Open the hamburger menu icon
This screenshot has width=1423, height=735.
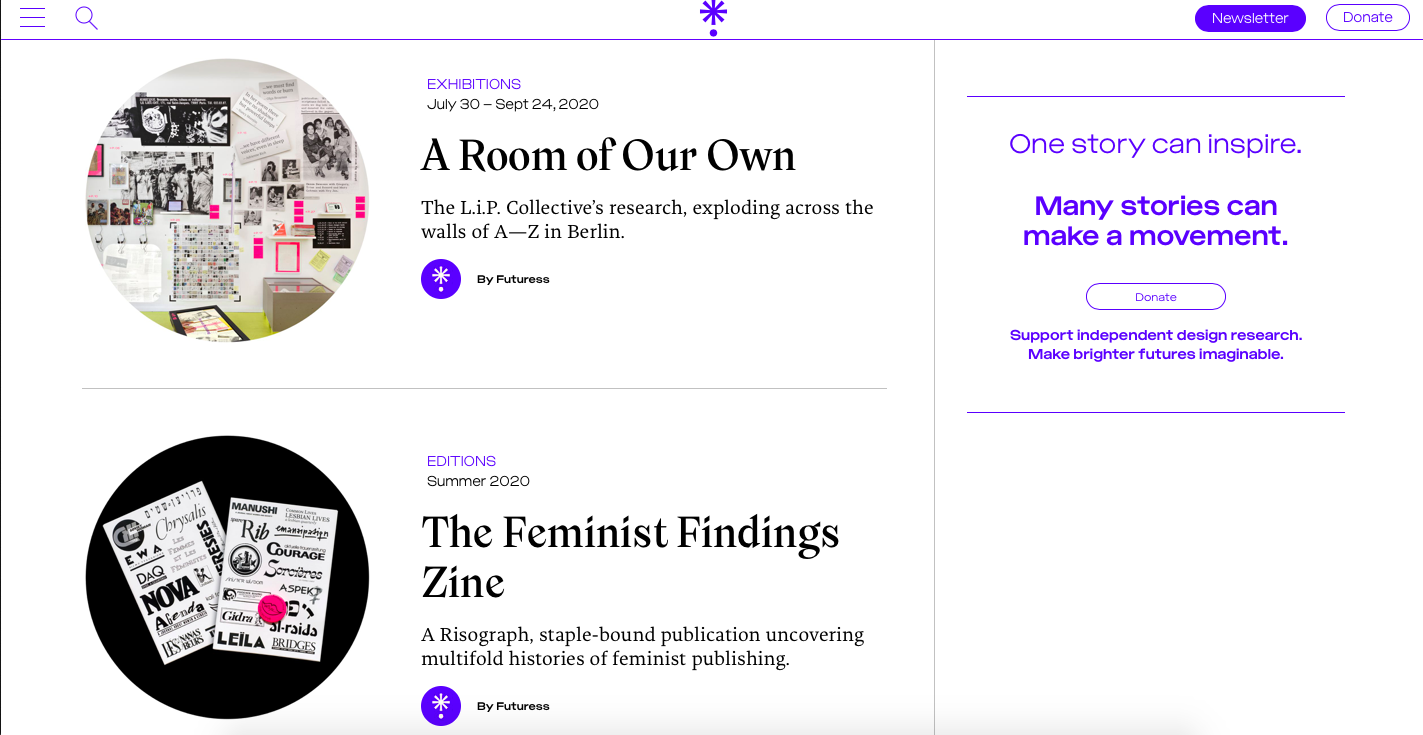[x=32, y=18]
